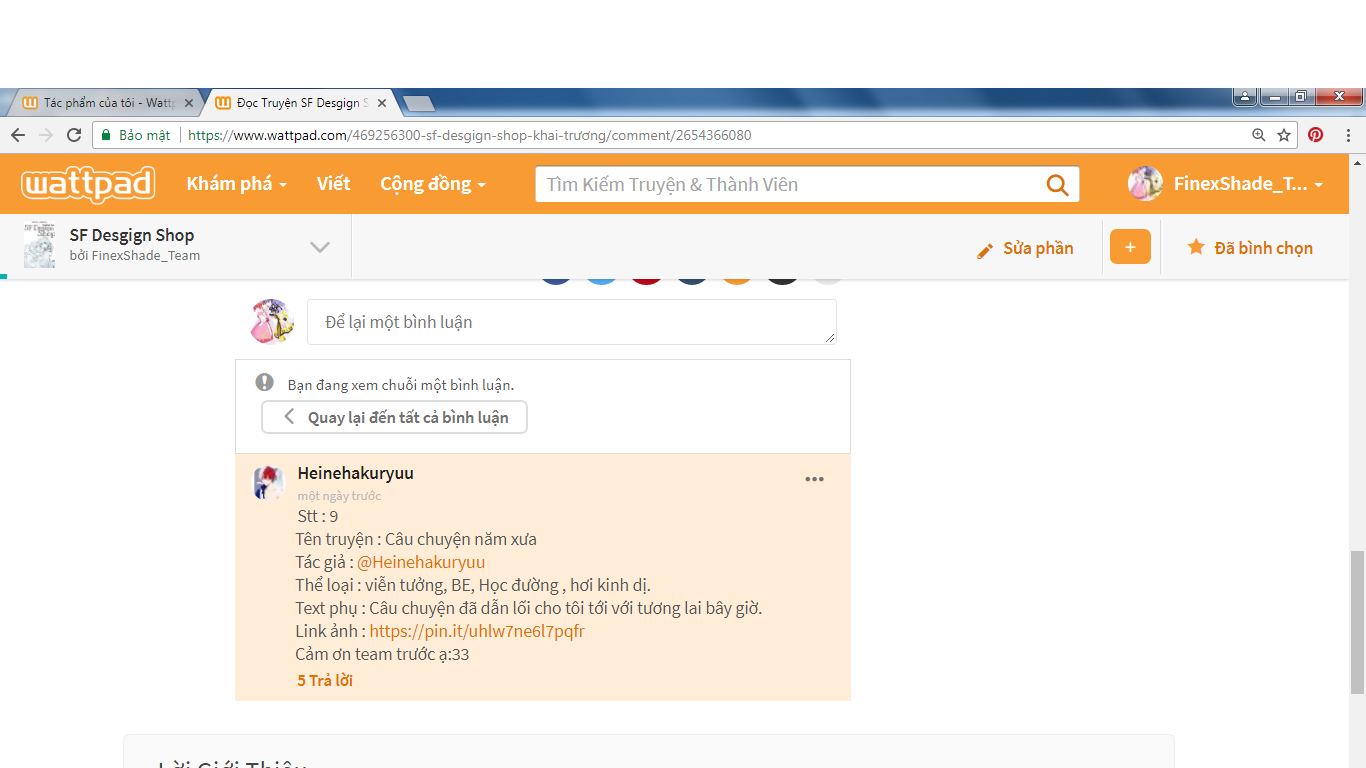Click the browser reload icon
Screen dimensions: 1366x768
74,135
